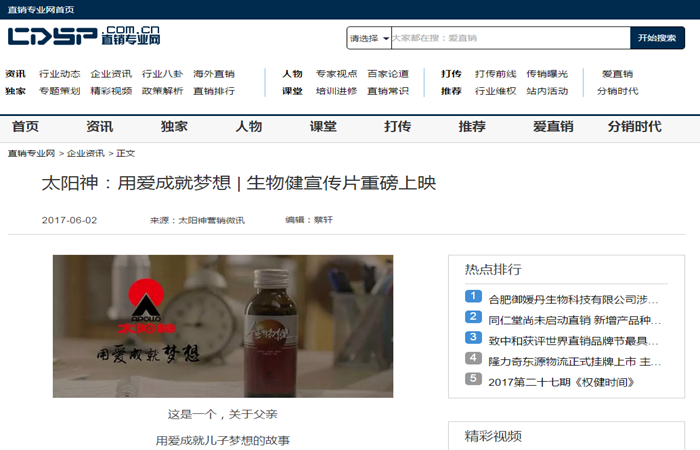Open 百家论道 link
This screenshot has width=700, height=450.
tap(388, 74)
